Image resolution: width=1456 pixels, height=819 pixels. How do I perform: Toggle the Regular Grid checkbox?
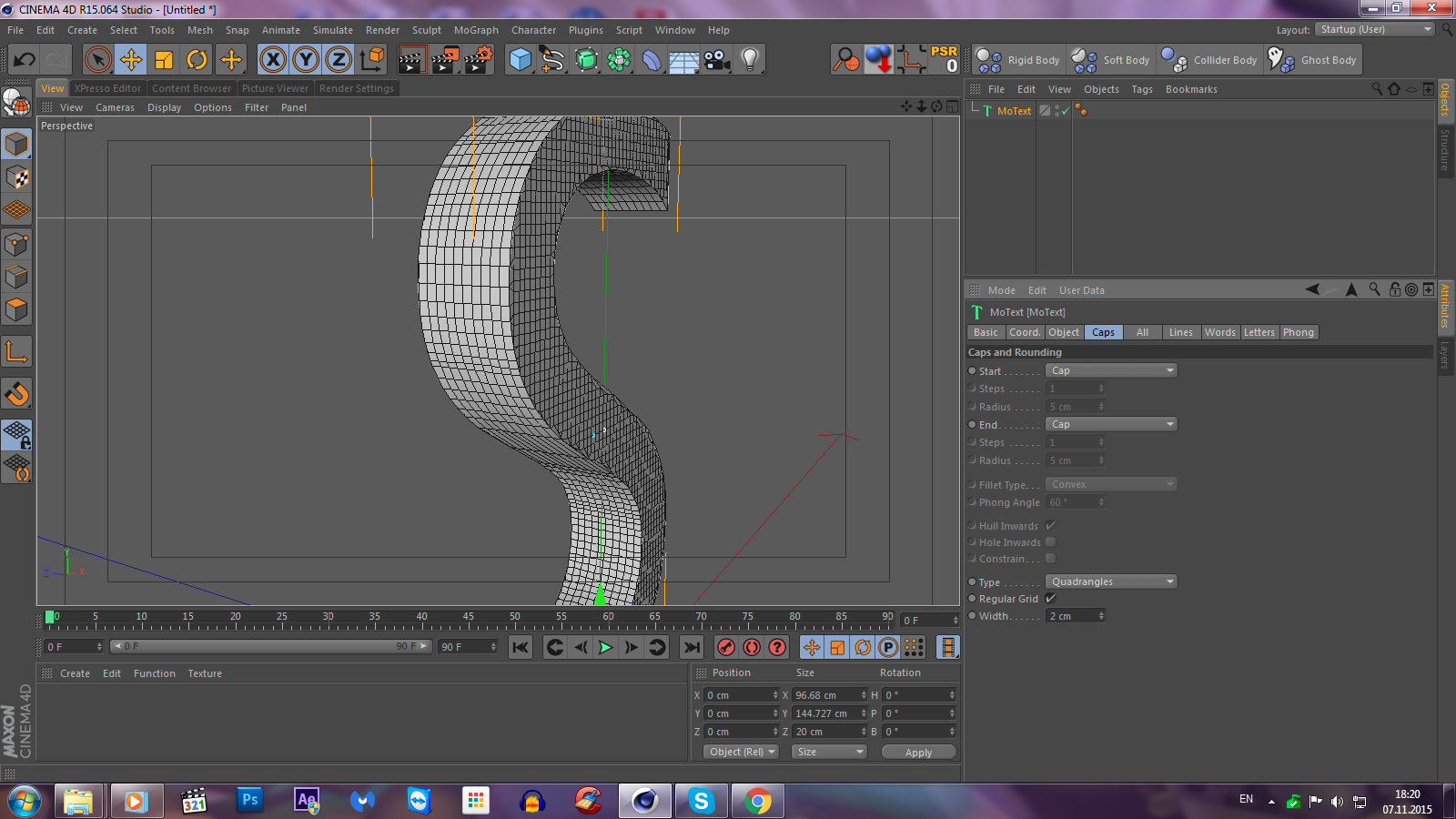tap(1051, 599)
